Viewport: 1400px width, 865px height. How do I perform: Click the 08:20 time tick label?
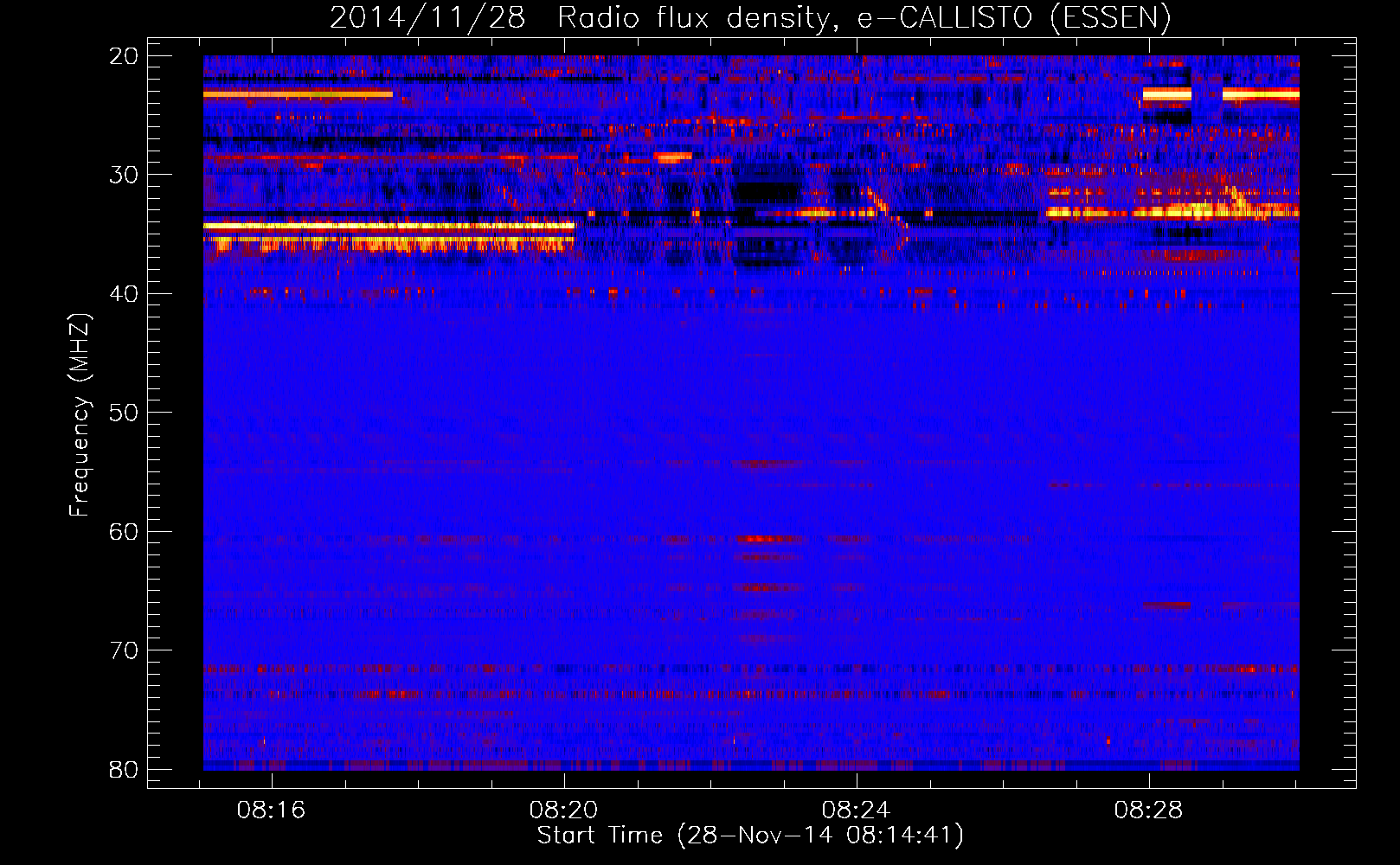(564, 811)
